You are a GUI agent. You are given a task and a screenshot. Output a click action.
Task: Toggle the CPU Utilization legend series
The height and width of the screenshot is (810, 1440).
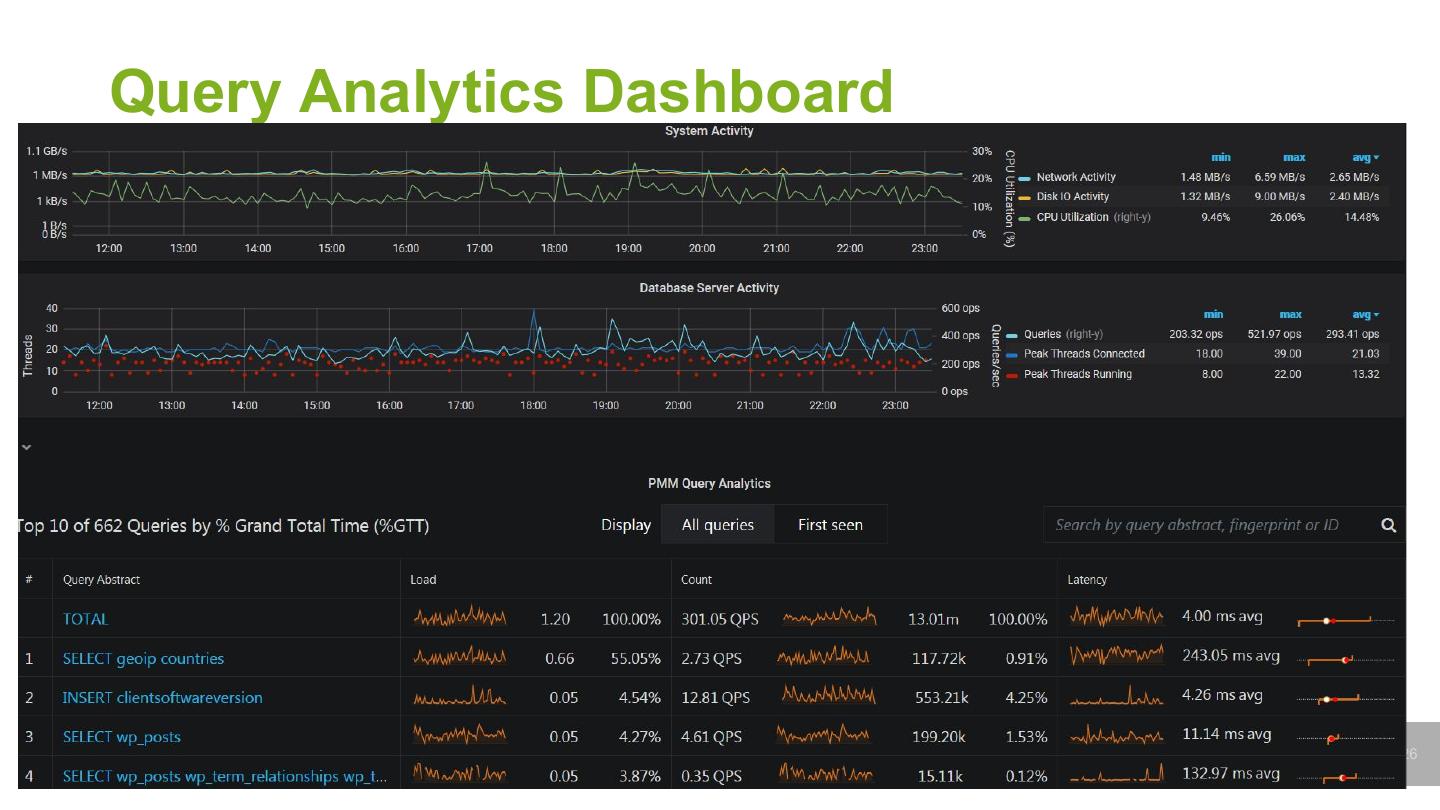pos(1093,217)
